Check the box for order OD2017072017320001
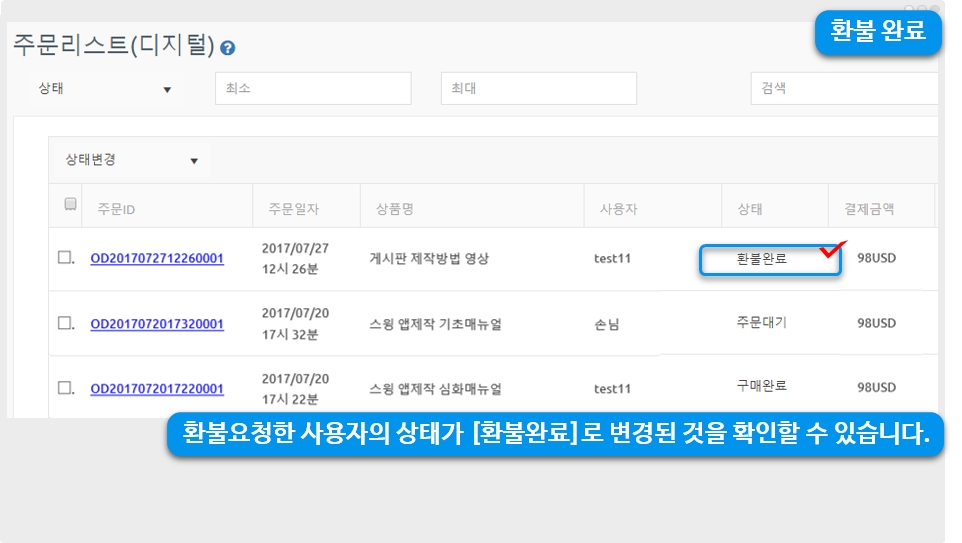 click(x=65, y=323)
